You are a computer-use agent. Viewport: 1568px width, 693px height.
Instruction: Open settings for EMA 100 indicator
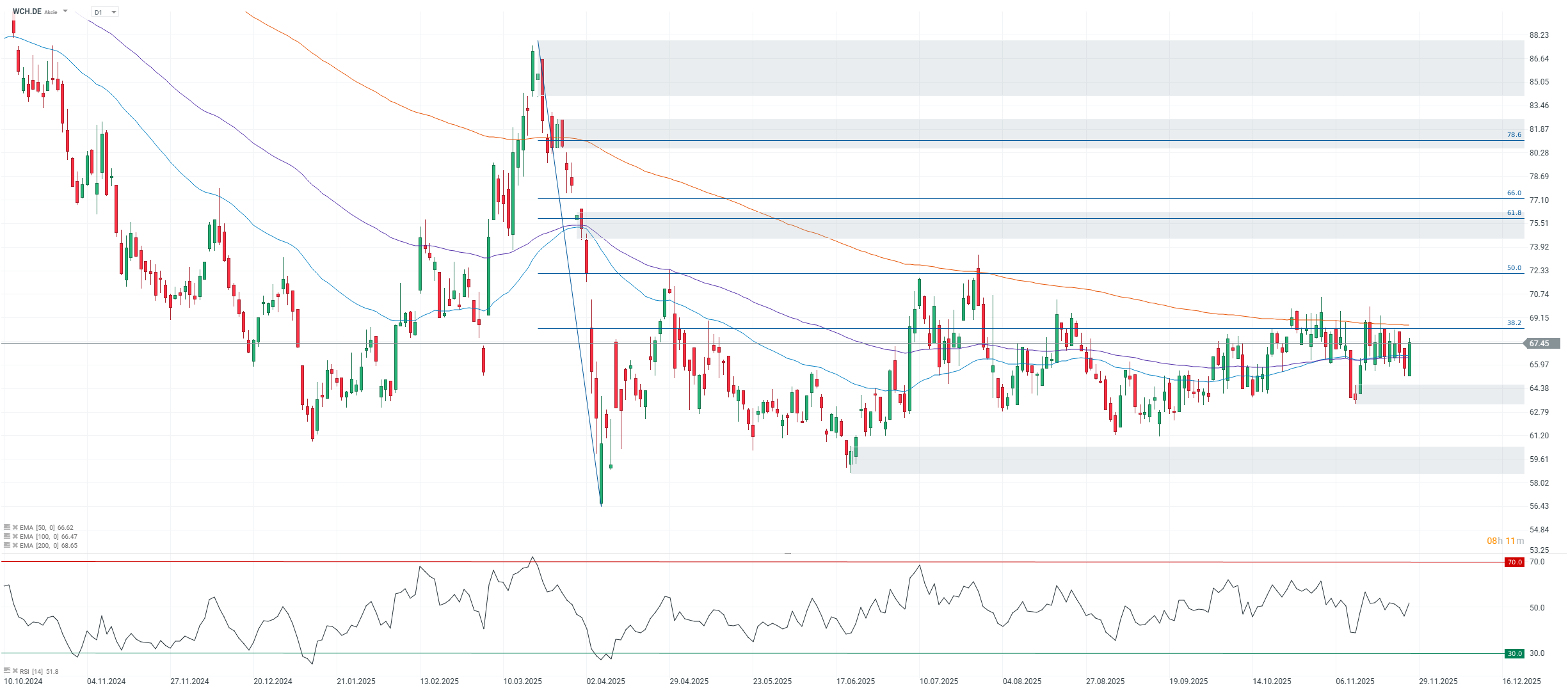coord(7,536)
